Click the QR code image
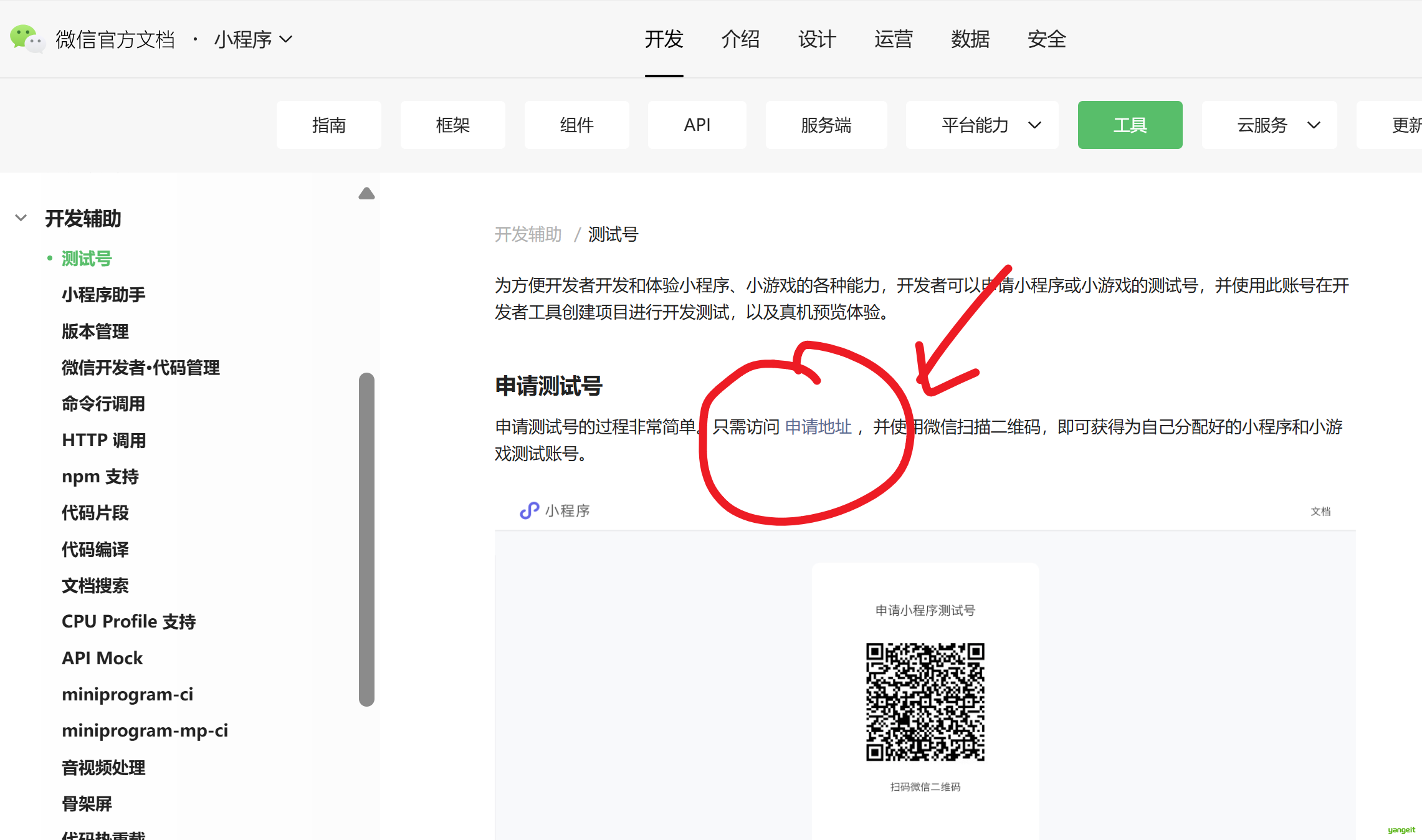This screenshot has width=1422, height=840. click(x=925, y=702)
